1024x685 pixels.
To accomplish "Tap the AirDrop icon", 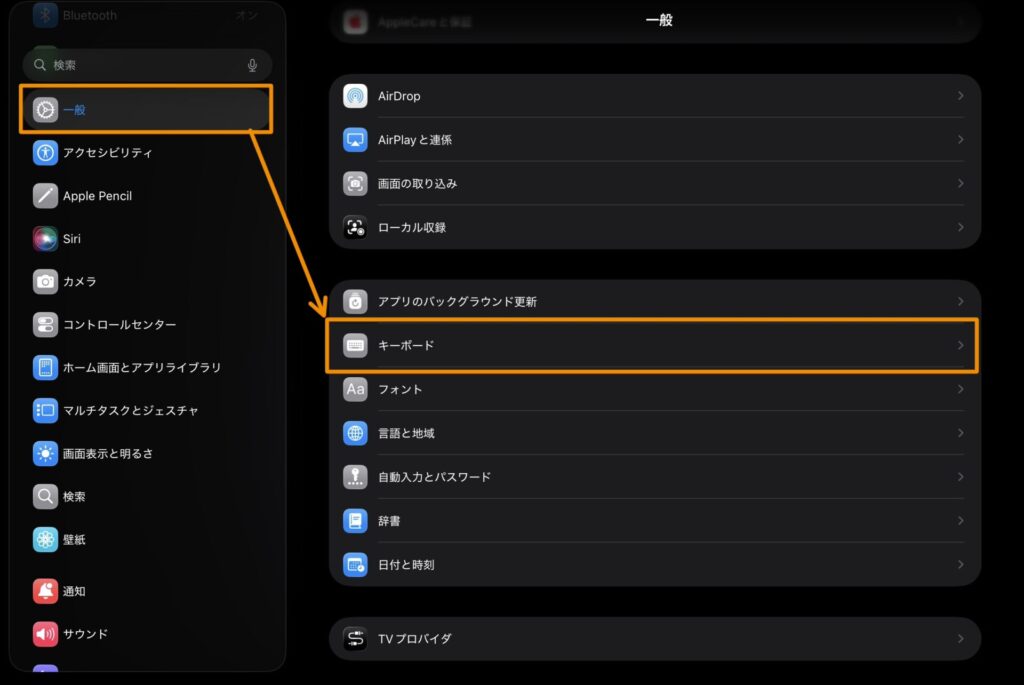I will 355,96.
